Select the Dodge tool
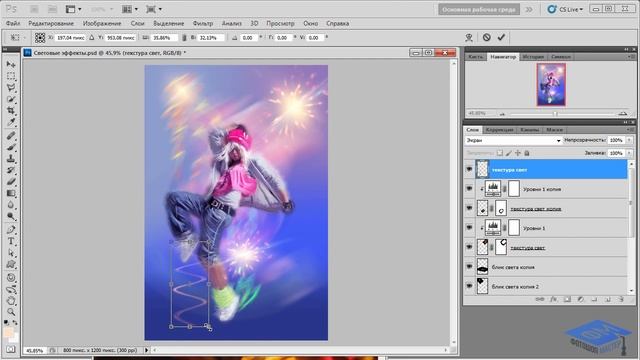 pos(11,216)
